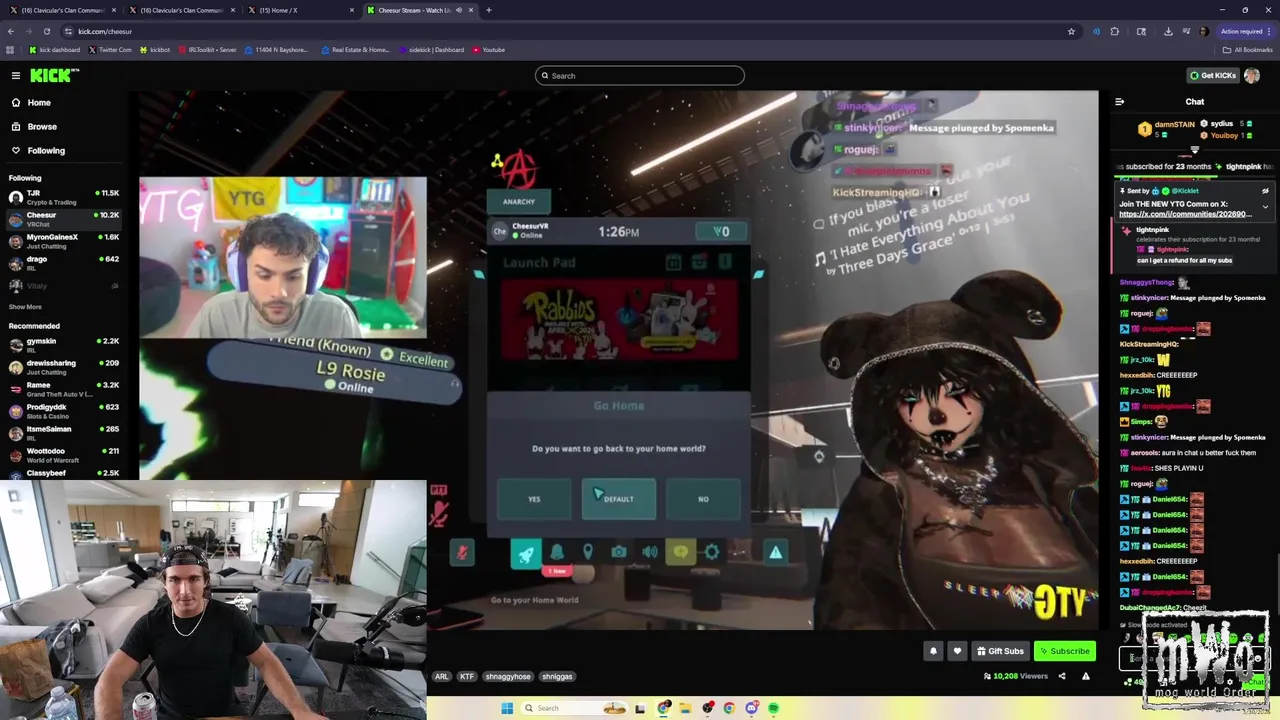This screenshot has height=720, width=1280.
Task: Expand the pinned message chevron
Action: click(1265, 207)
